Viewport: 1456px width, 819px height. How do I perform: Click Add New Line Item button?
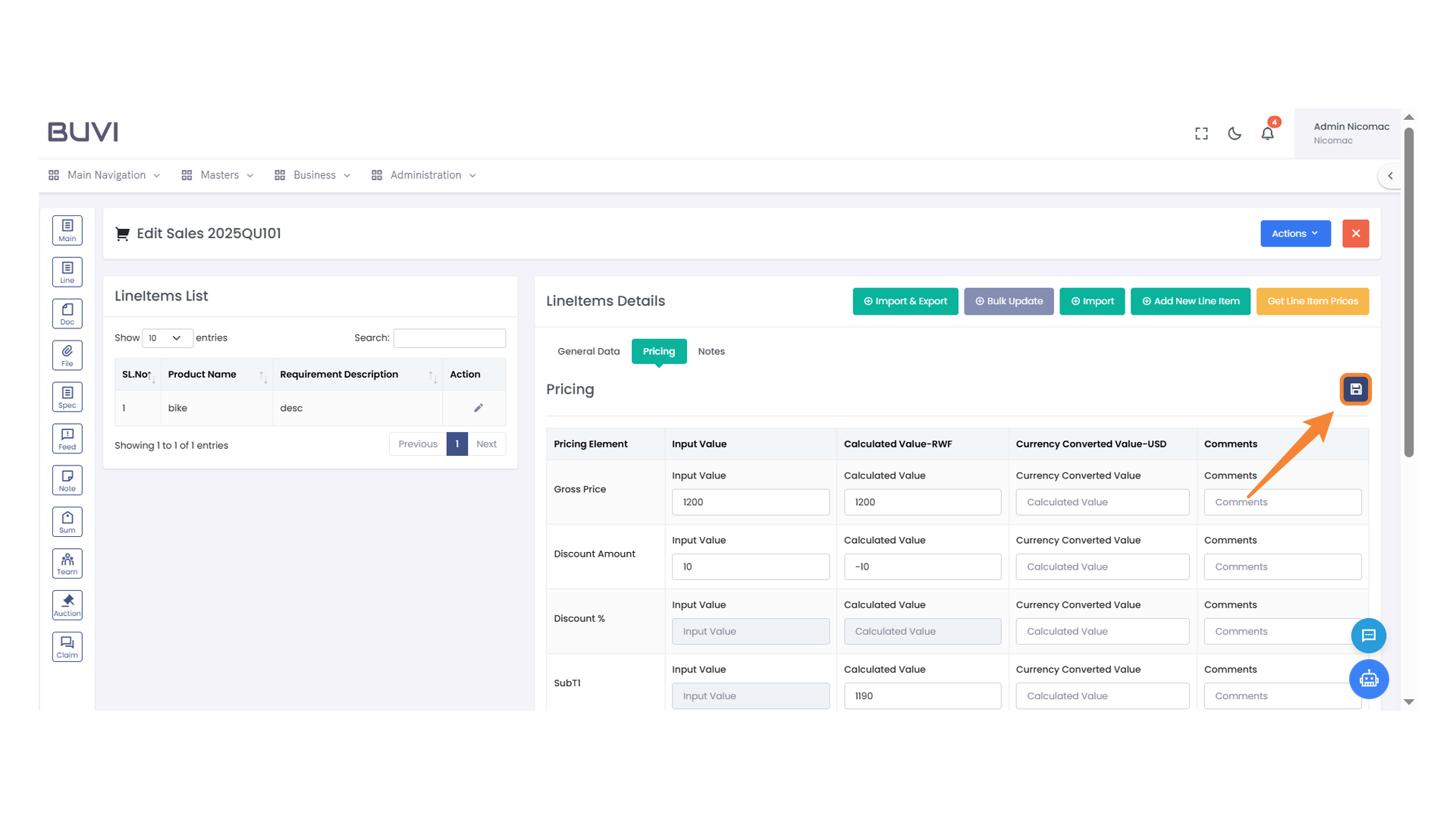[x=1190, y=301]
